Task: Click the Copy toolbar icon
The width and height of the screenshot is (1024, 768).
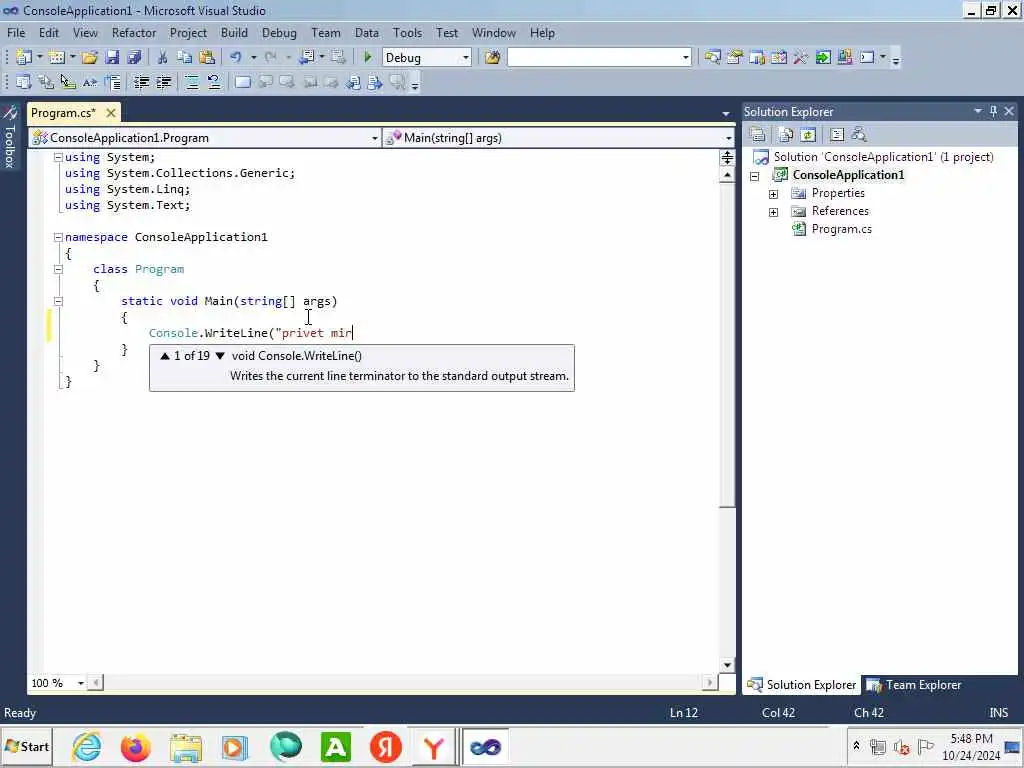Action: click(184, 57)
